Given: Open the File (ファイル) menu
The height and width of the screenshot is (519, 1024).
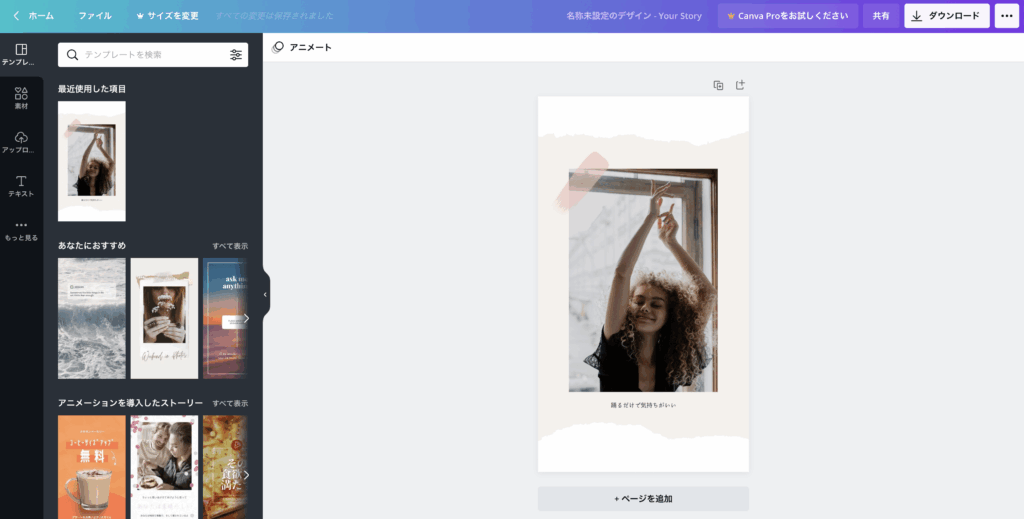Looking at the screenshot, I should coord(95,16).
